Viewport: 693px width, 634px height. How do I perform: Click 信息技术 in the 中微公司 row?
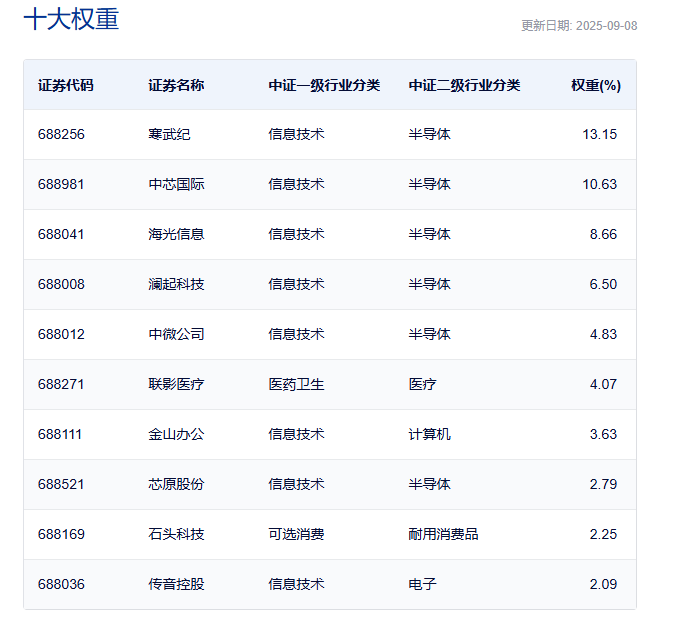296,334
